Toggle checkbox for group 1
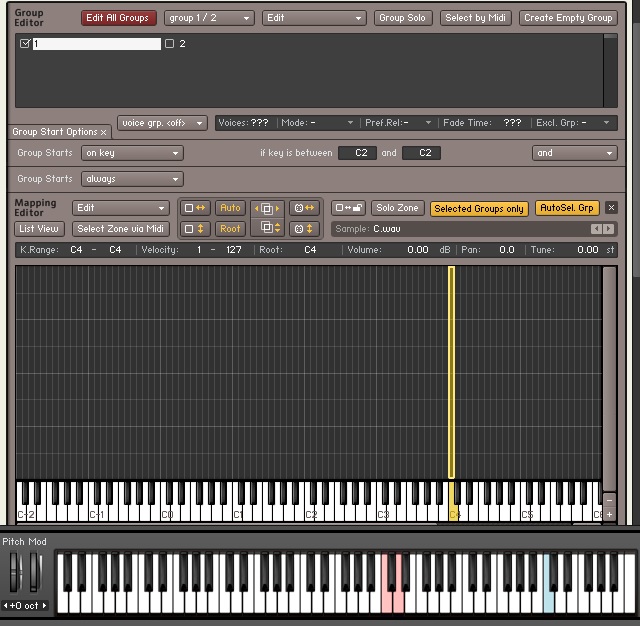 tap(25, 43)
